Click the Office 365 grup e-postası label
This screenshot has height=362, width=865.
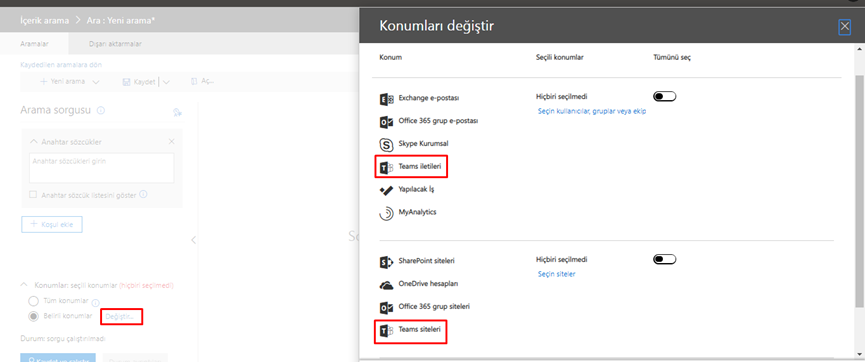[x=438, y=121]
